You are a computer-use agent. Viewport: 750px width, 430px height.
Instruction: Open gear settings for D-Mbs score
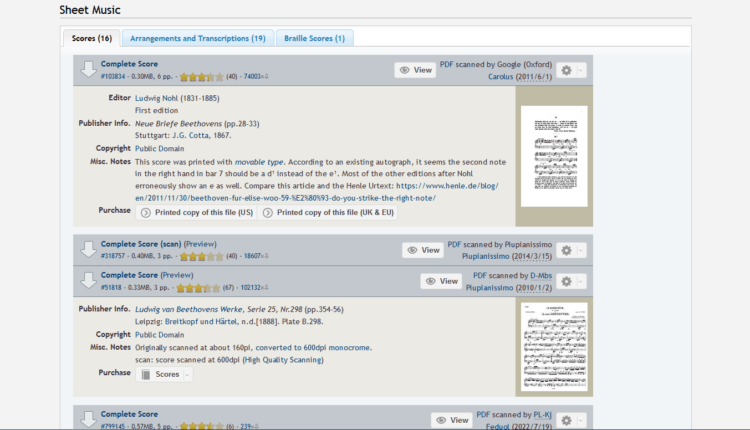(566, 281)
